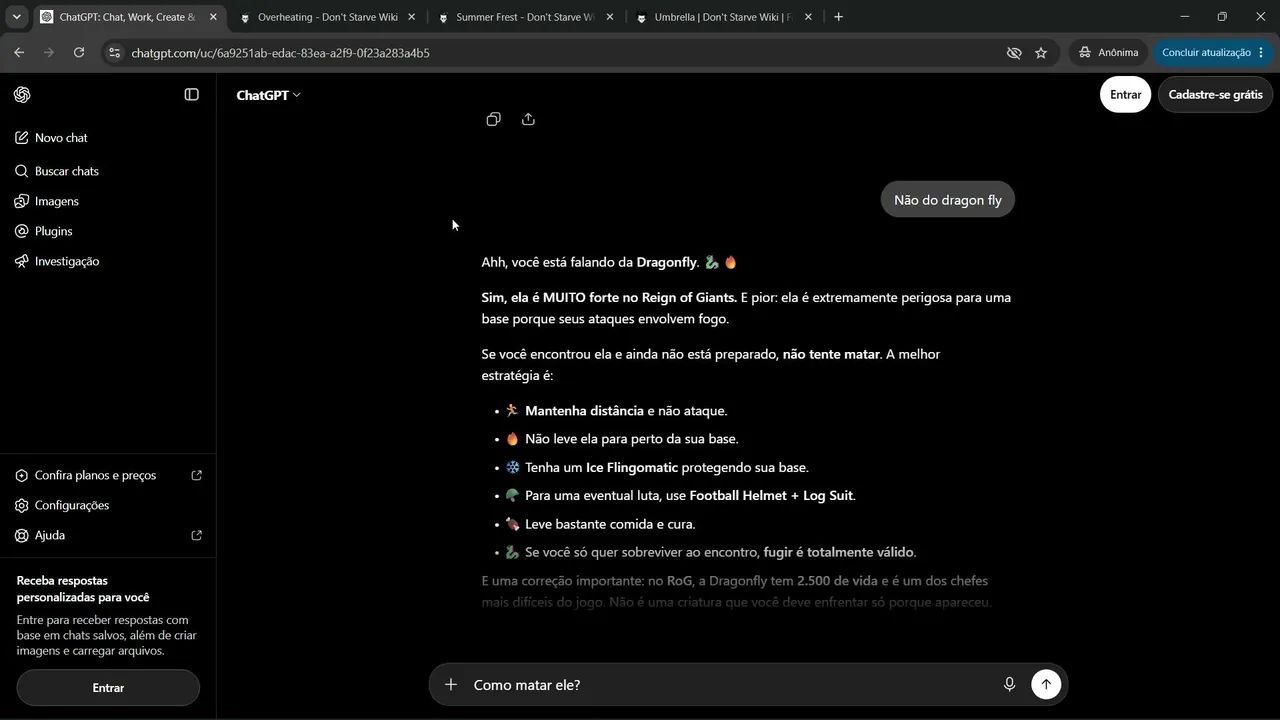Screen dimensions: 1280x720
Task: Go back in browser history
Action: [19, 52]
